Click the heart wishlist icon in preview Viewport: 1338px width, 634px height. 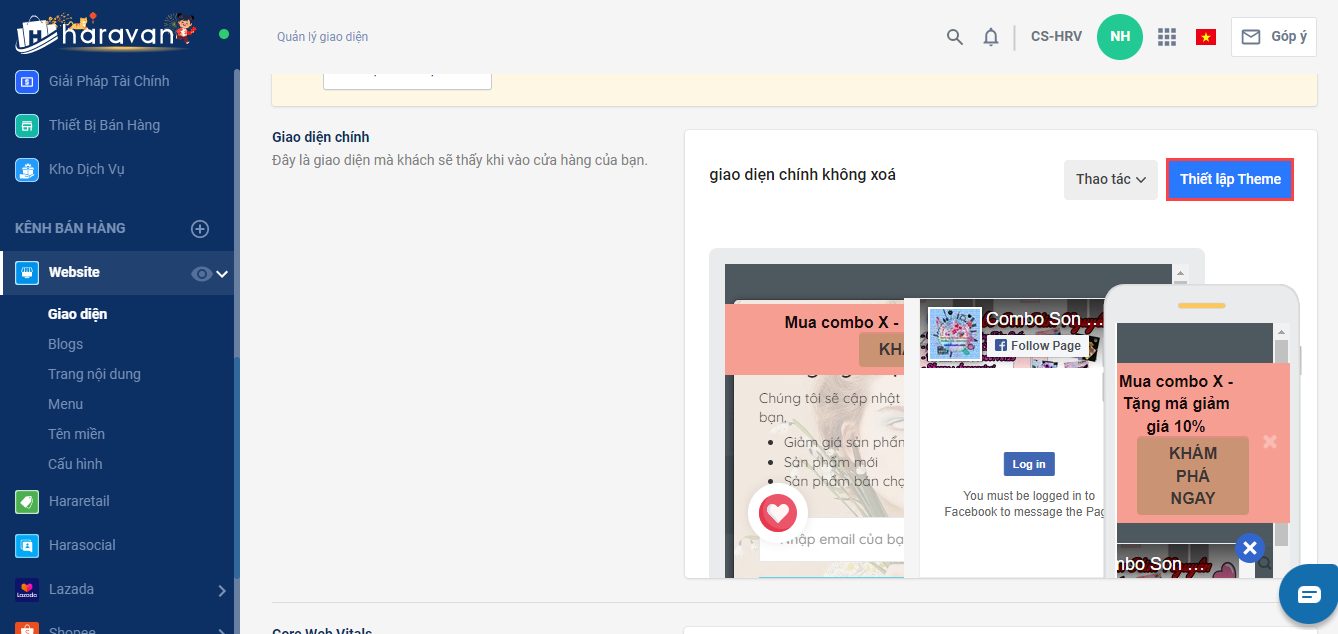[x=778, y=514]
